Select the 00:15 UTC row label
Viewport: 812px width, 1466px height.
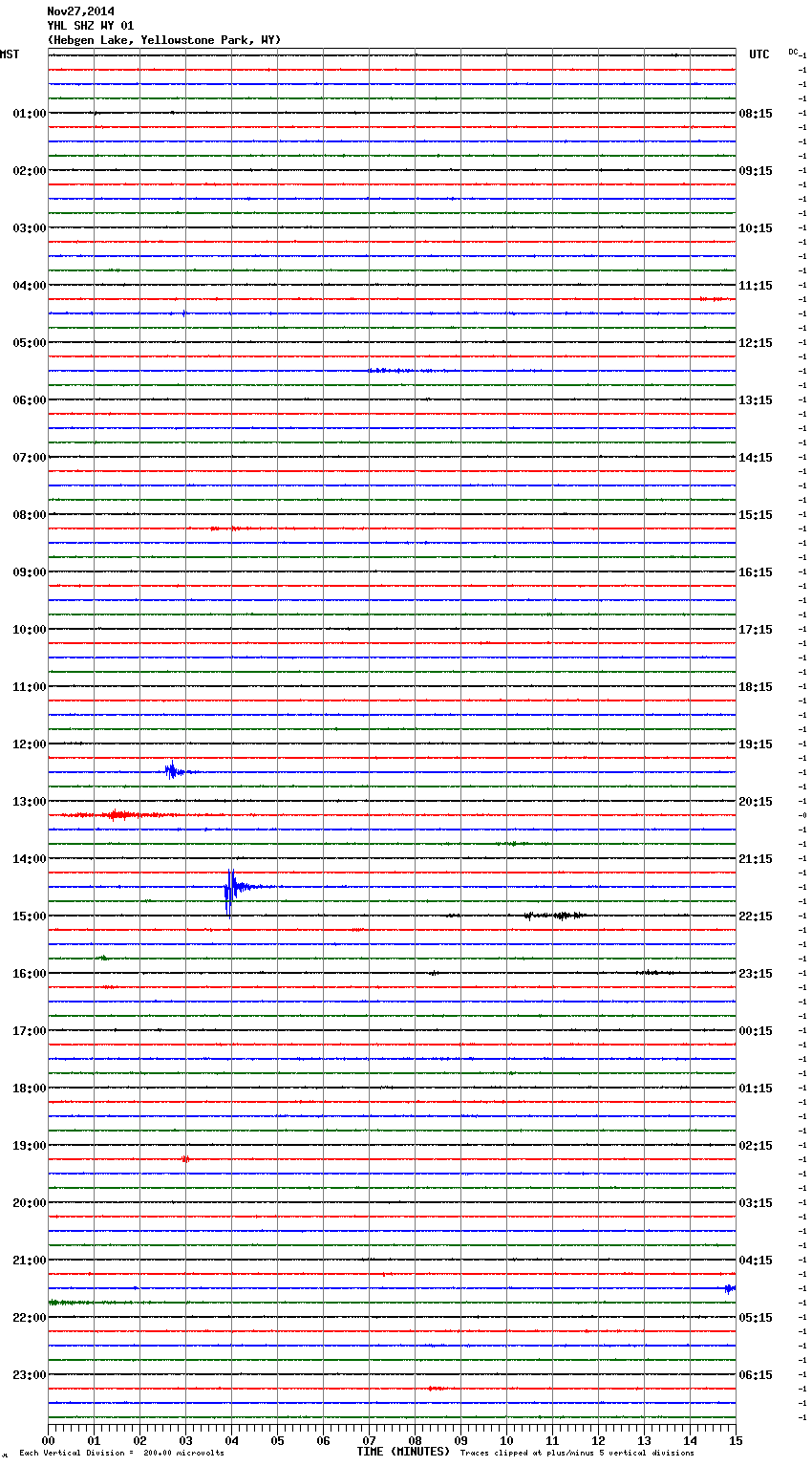click(756, 1031)
